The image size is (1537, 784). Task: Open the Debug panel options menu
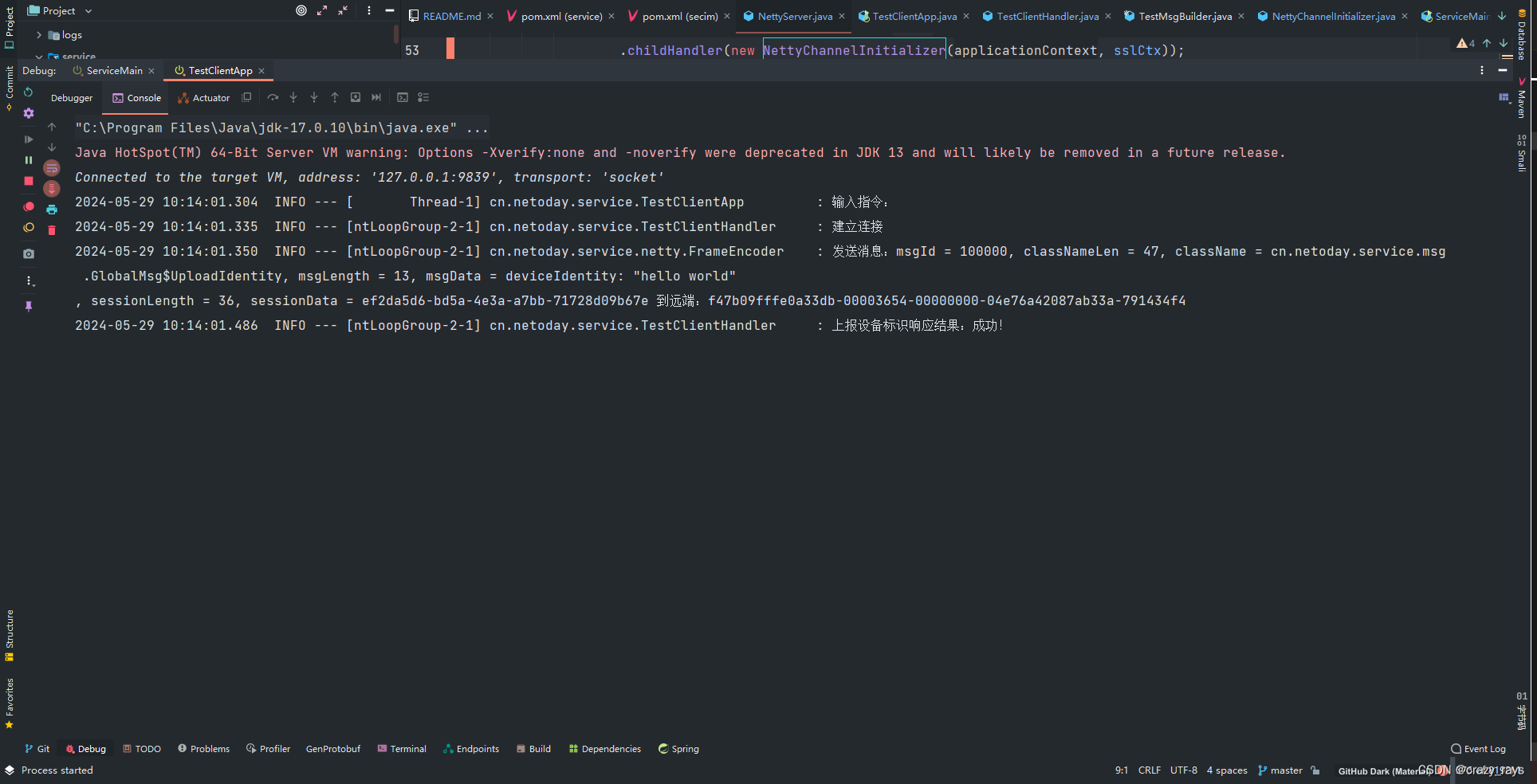click(x=1482, y=71)
